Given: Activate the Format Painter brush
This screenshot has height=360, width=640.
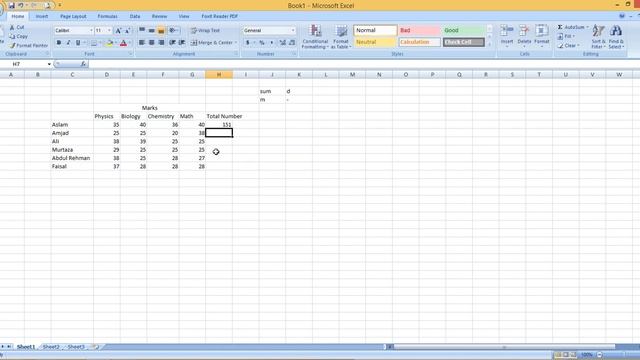Looking at the screenshot, I should coord(12,45).
